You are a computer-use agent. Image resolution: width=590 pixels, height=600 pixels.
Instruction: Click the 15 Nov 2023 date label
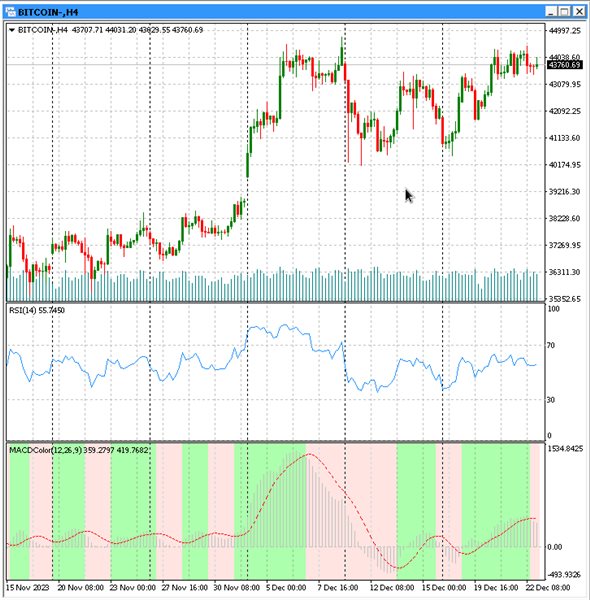(x=28, y=587)
